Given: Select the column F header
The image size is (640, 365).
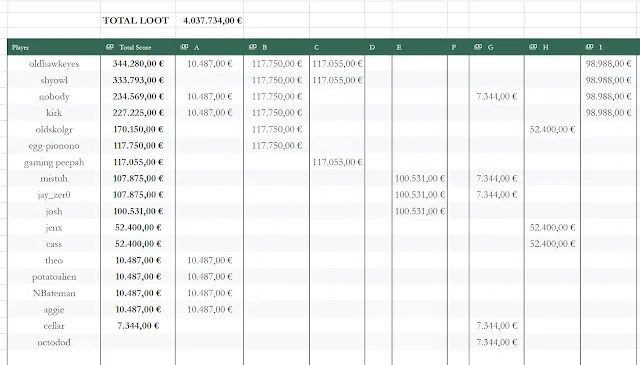Looking at the screenshot, I should (x=458, y=47).
